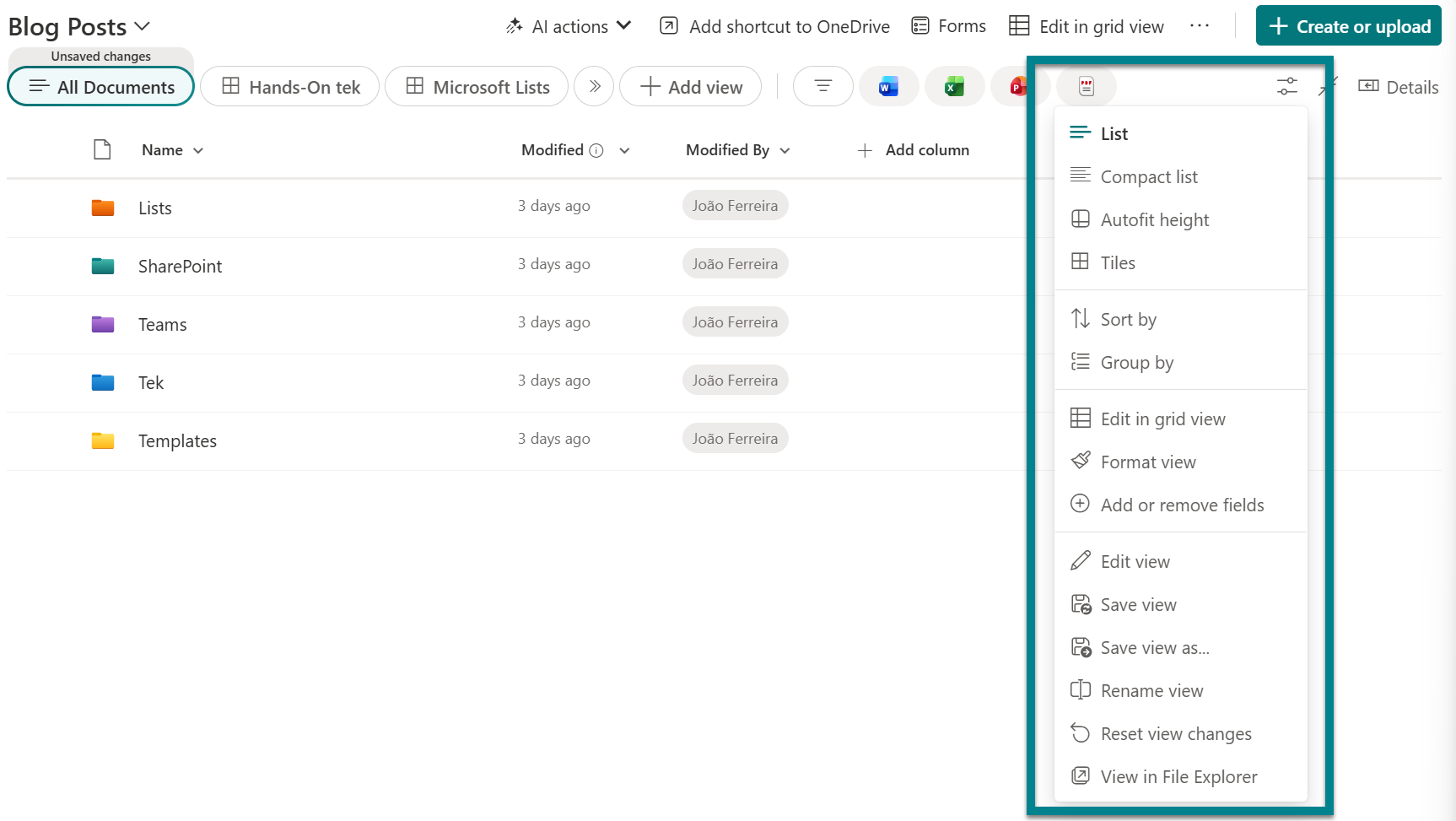Enable Autofit height in view menu
Screen dimensions: 1456x821
tap(1155, 219)
